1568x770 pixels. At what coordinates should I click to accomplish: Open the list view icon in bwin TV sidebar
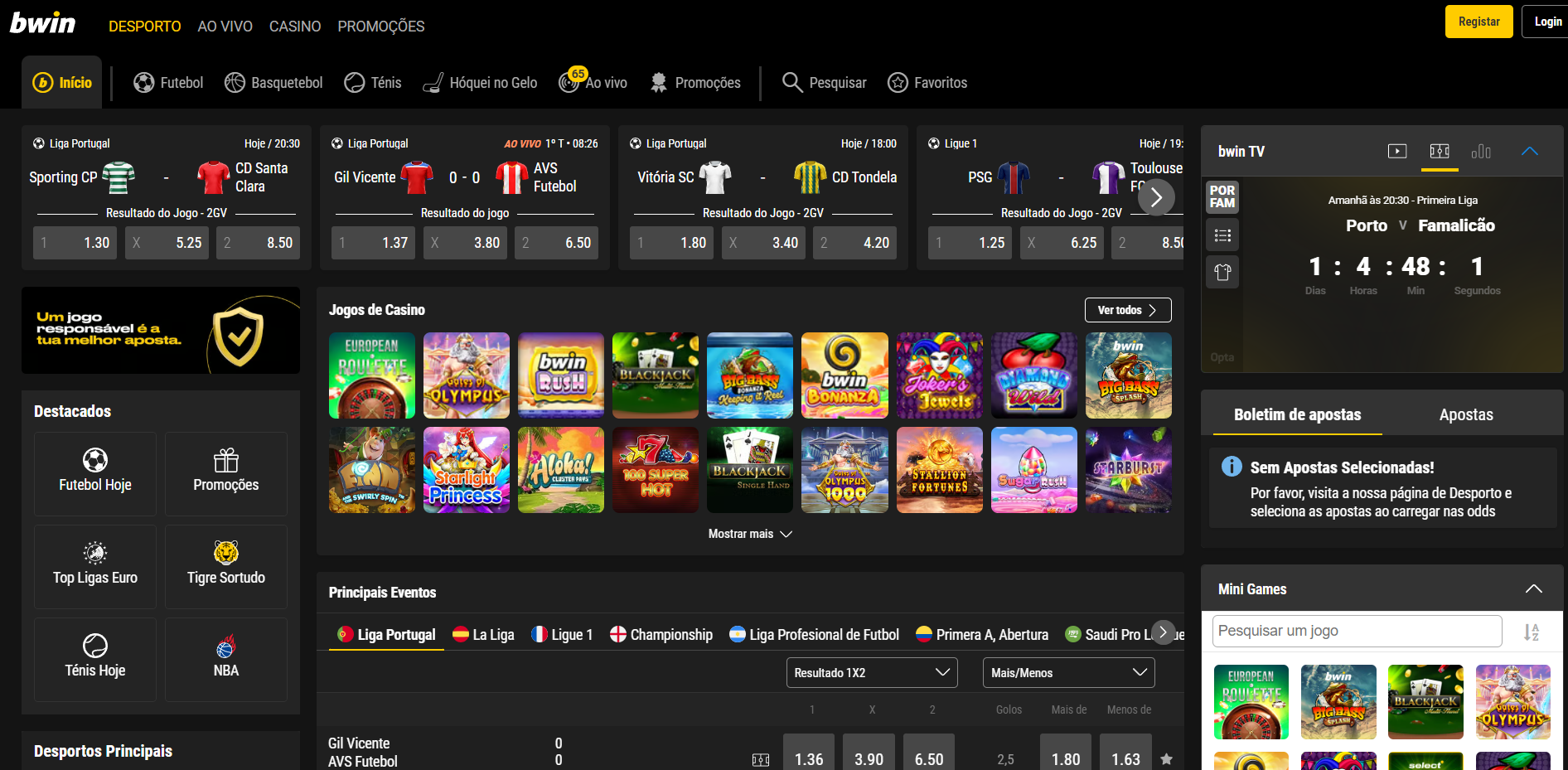pyautogui.click(x=1222, y=235)
